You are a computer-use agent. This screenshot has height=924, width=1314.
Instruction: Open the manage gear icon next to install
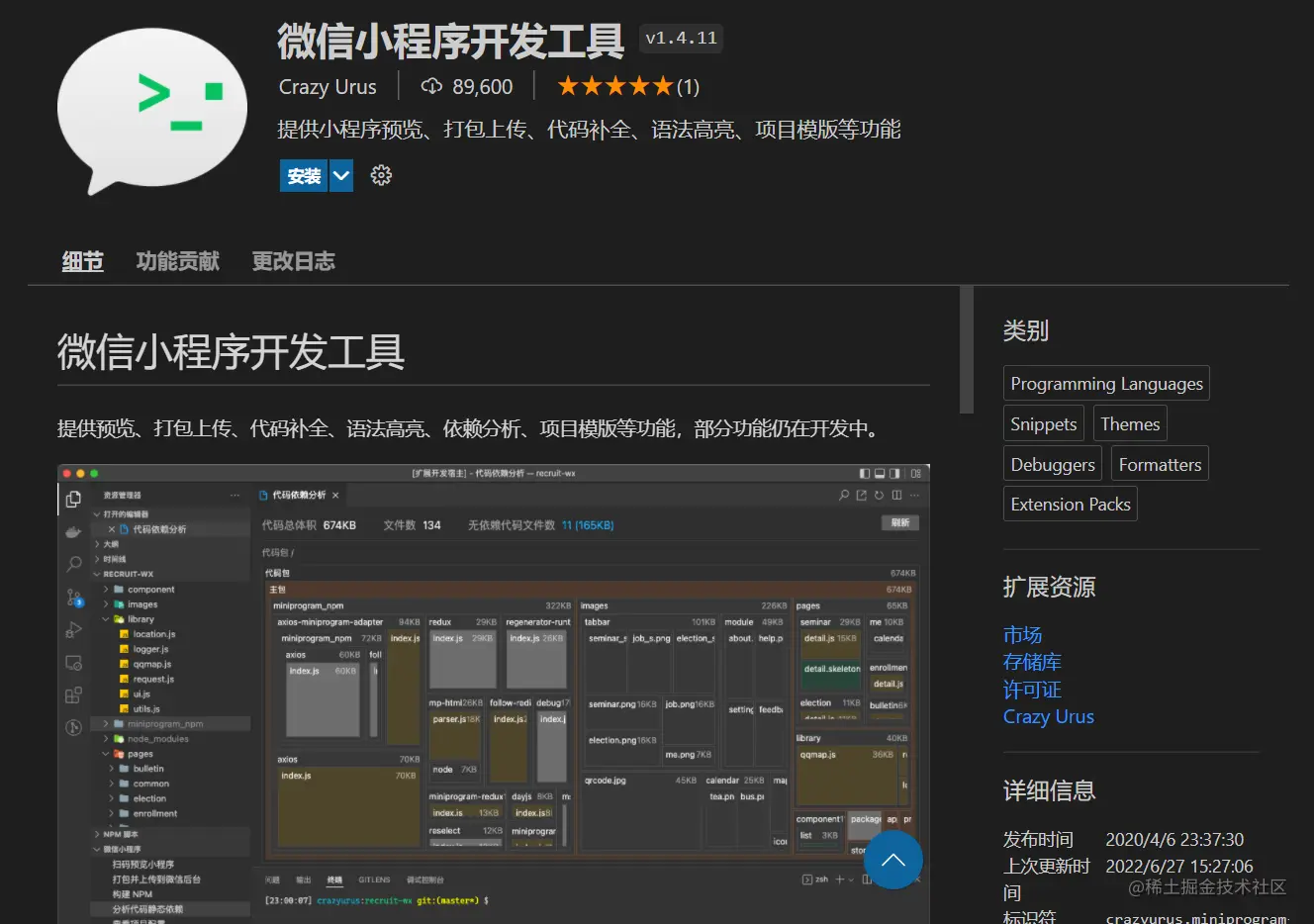coord(381,176)
